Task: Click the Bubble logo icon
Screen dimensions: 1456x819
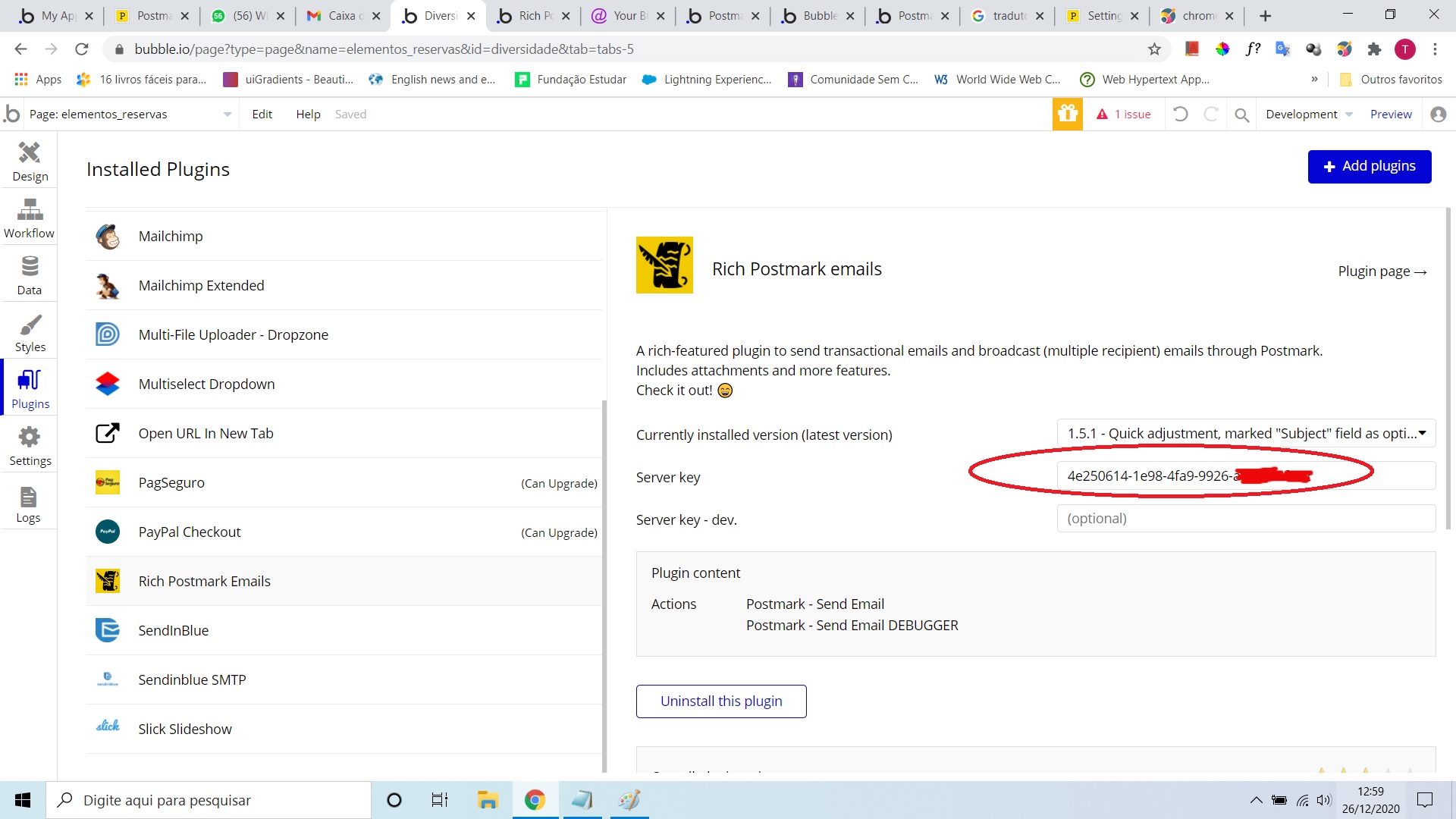Action: point(12,114)
